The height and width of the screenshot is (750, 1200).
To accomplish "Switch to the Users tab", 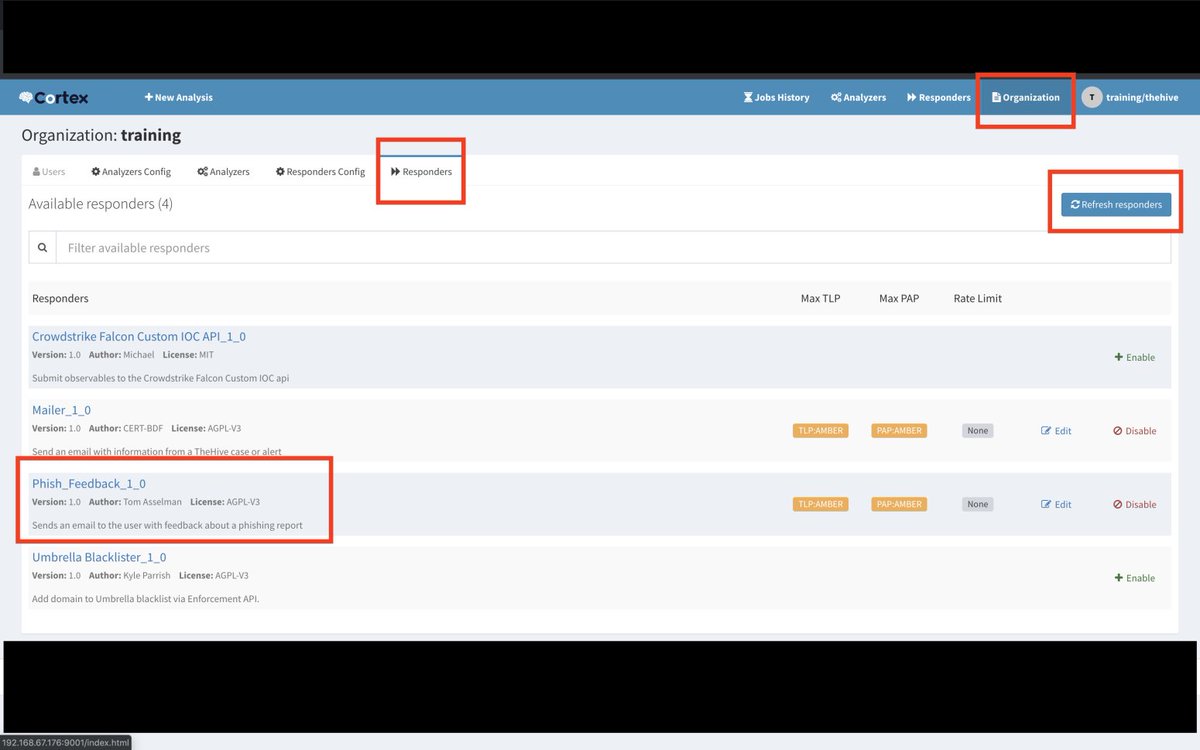I will click(x=49, y=172).
